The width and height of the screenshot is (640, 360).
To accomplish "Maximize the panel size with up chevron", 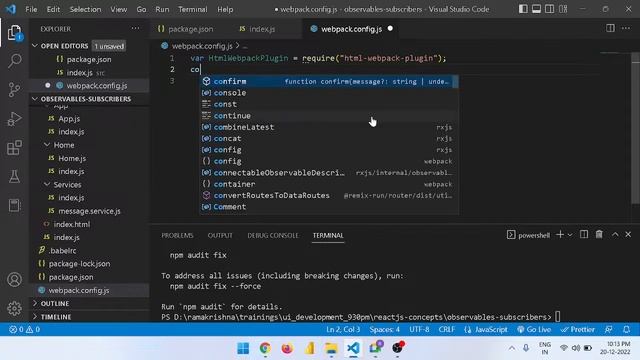I will [x=615, y=234].
